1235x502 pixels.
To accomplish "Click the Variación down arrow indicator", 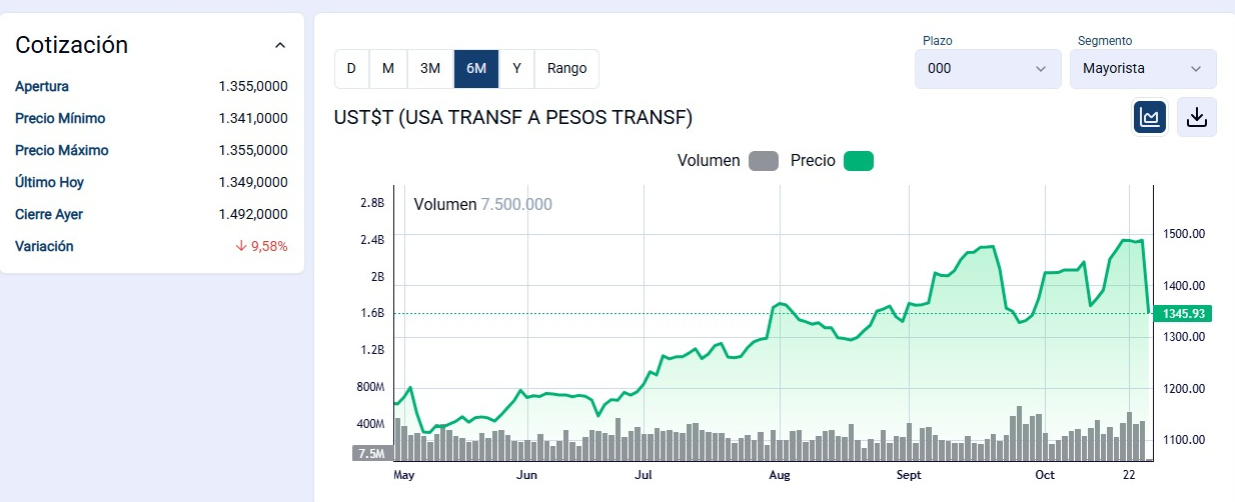I will click(241, 246).
